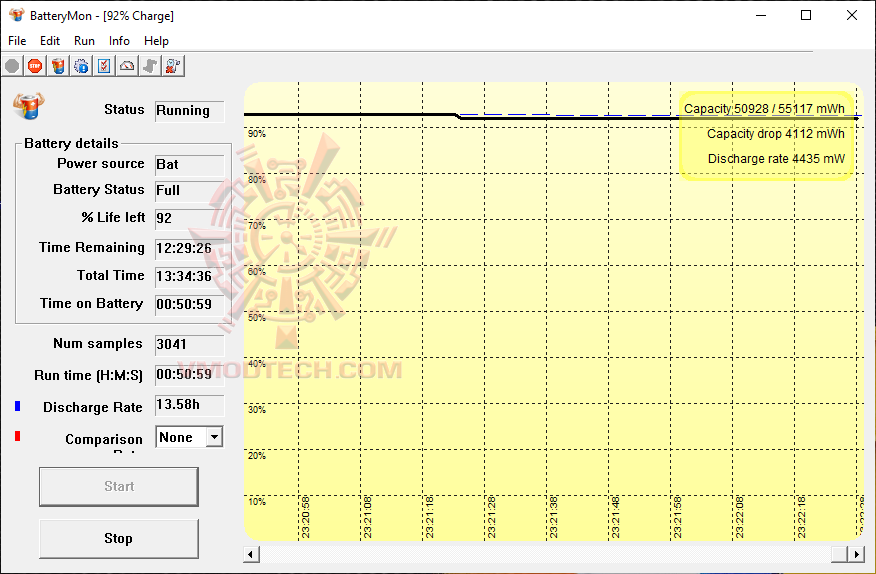Viewport: 876px width, 574px height.
Task: Click the Power source field showing Bat
Action: (189, 164)
